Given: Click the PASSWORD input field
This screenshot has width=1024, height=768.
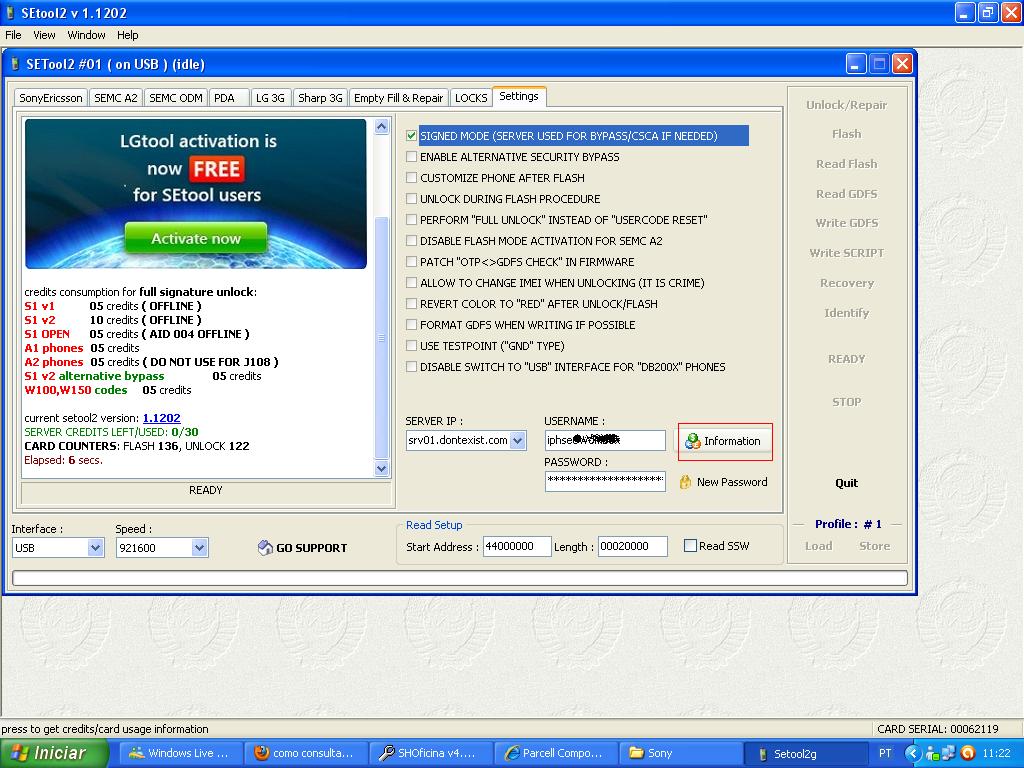Looking at the screenshot, I should [x=605, y=481].
